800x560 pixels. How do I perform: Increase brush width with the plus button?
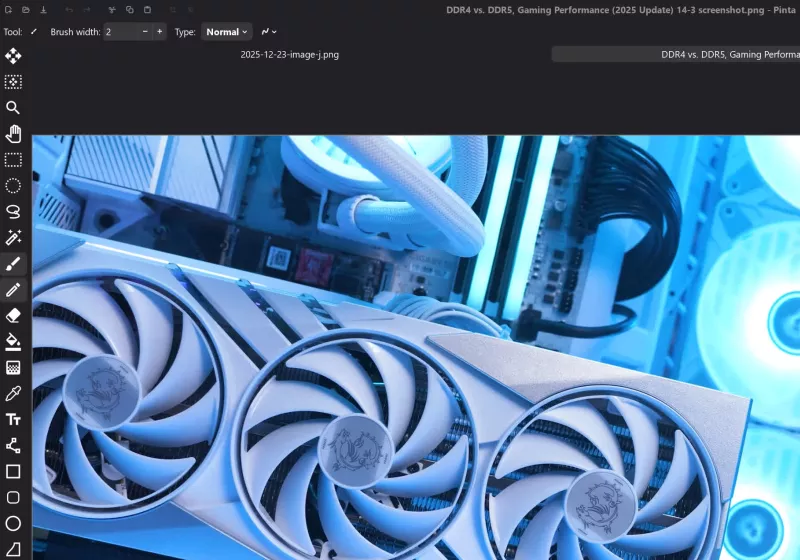[x=159, y=32]
